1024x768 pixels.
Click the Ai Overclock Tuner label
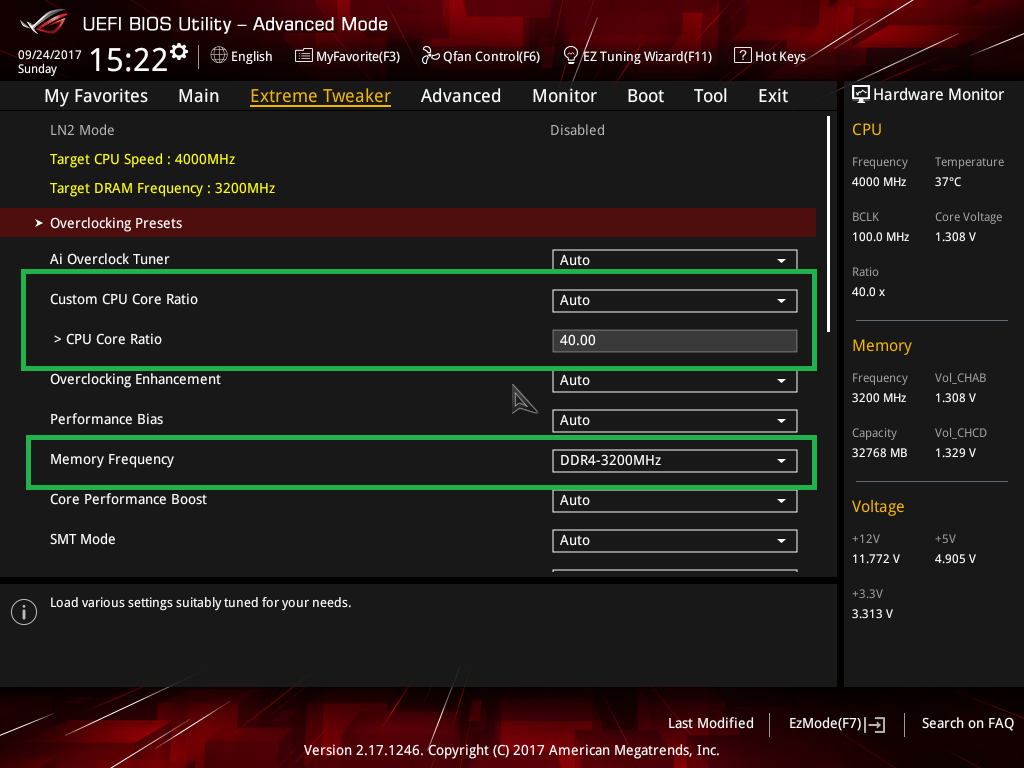[x=110, y=259]
